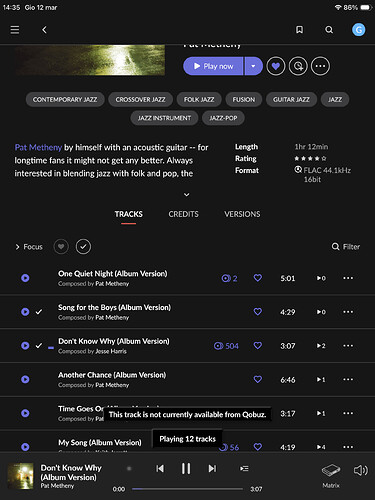Open bookmarks icon in top bar
Image resolution: width=375 pixels, height=500 pixels.
coord(299,30)
